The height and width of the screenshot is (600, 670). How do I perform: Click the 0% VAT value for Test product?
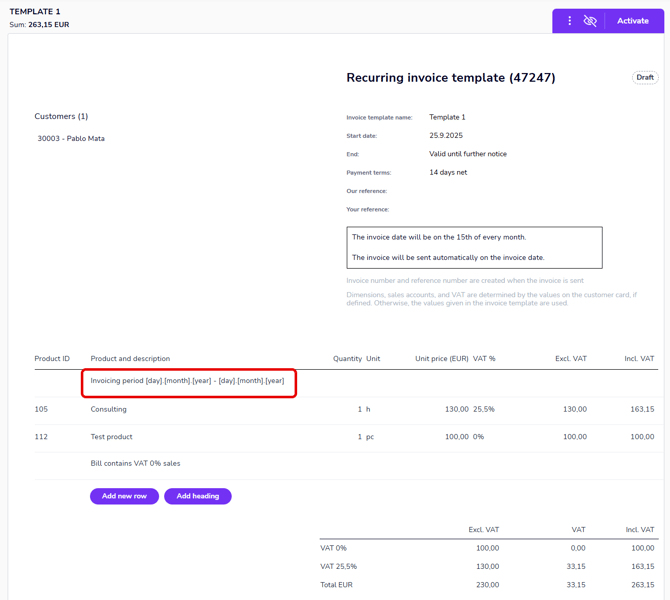pos(479,437)
